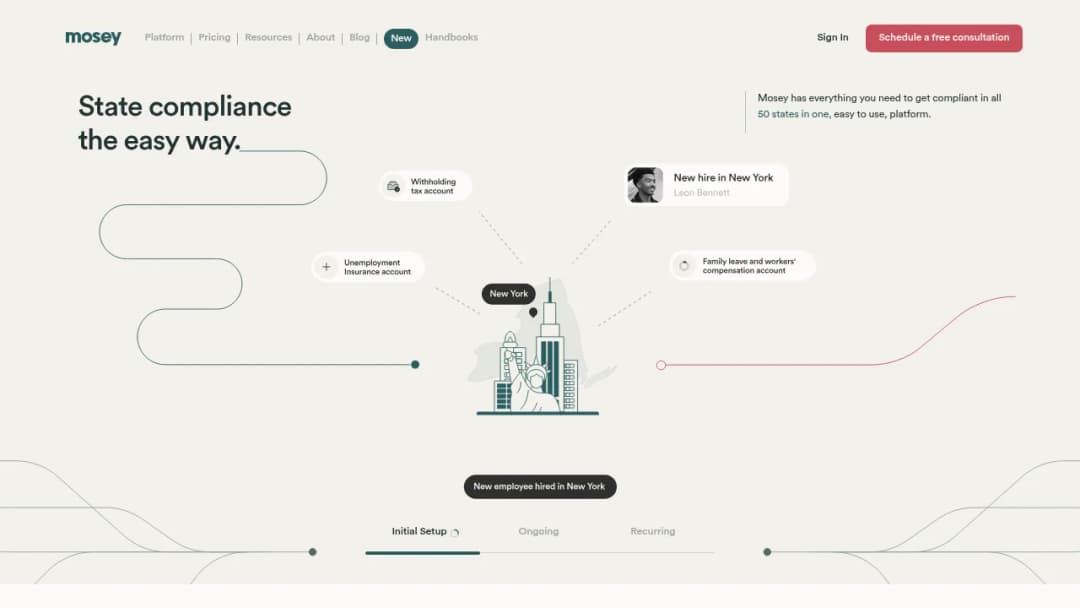Screen dimensions: 1080x608
Task: Click the plus icon beside Unemployment insurance account
Action: [326, 267]
